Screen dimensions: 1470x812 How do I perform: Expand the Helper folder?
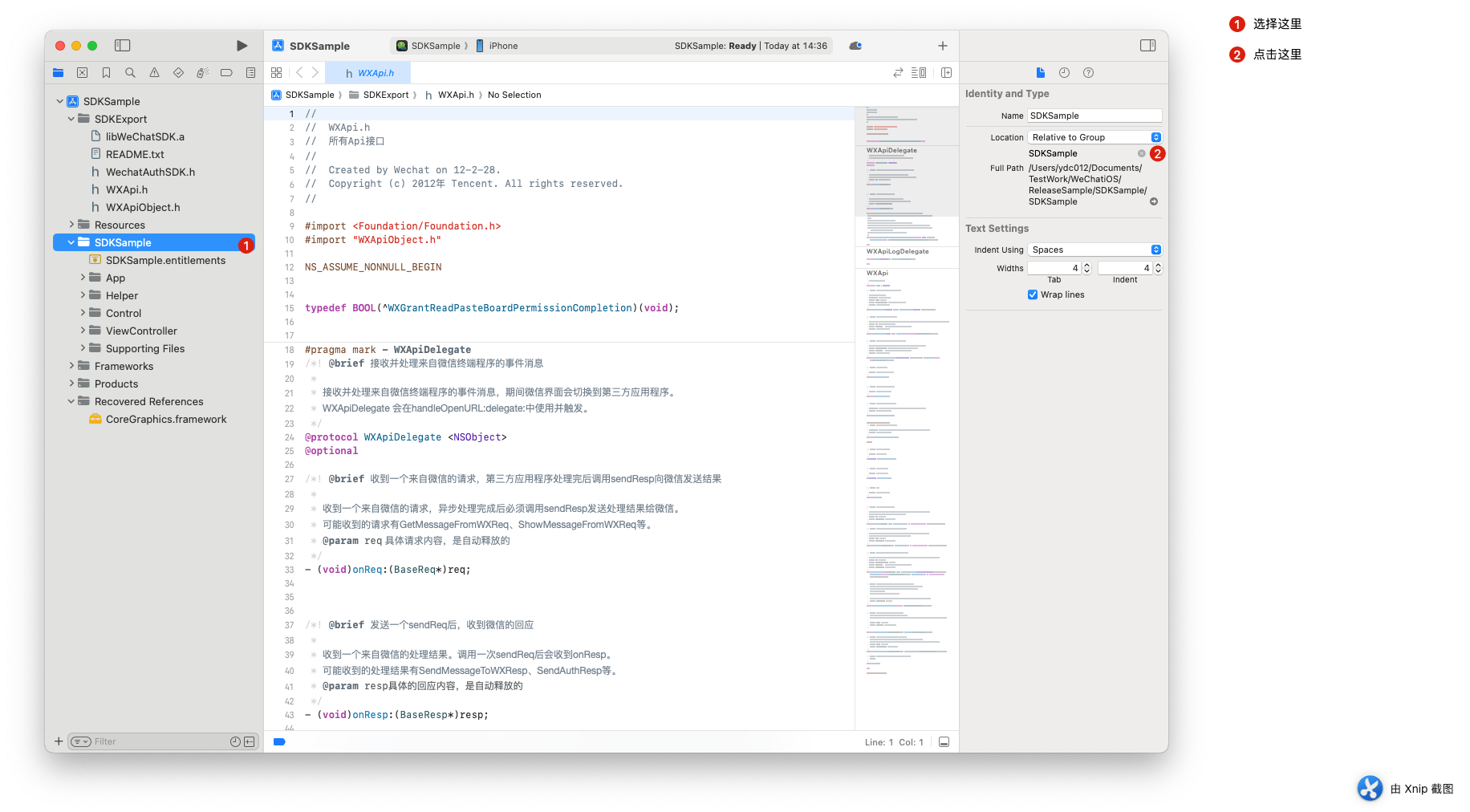[83, 295]
